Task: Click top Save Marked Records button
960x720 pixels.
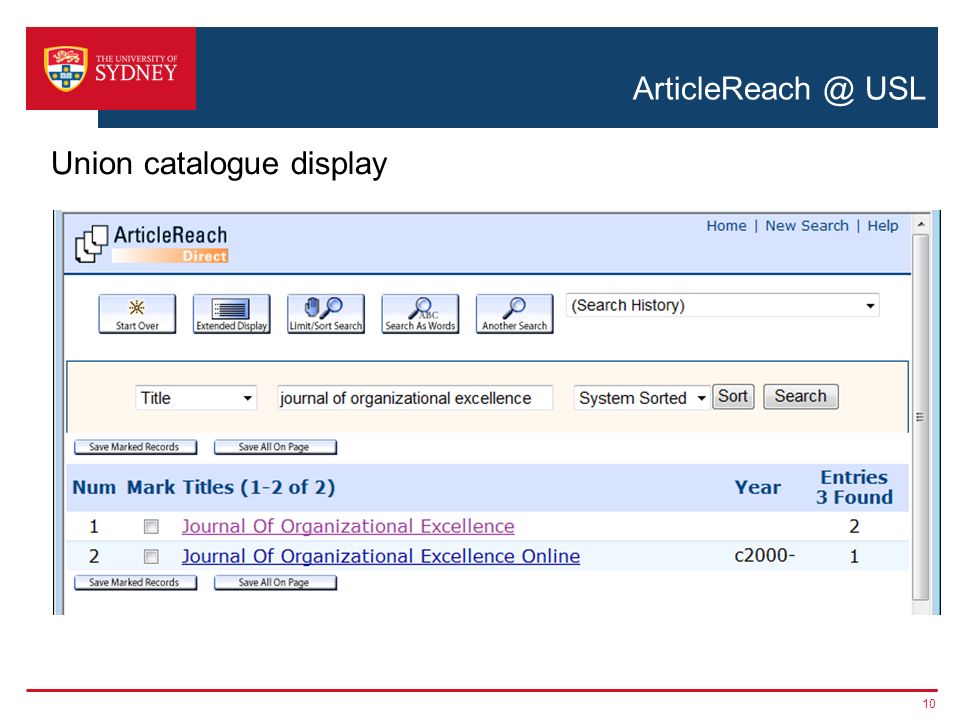Action: click(x=135, y=447)
